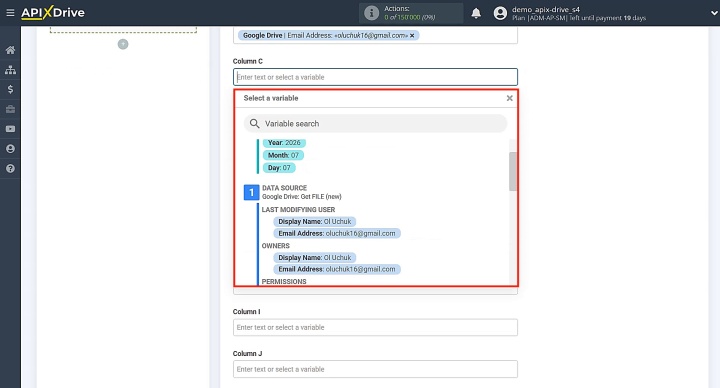This screenshot has width=720, height=388.
Task: Focus the Column J input field
Action: (x=375, y=369)
